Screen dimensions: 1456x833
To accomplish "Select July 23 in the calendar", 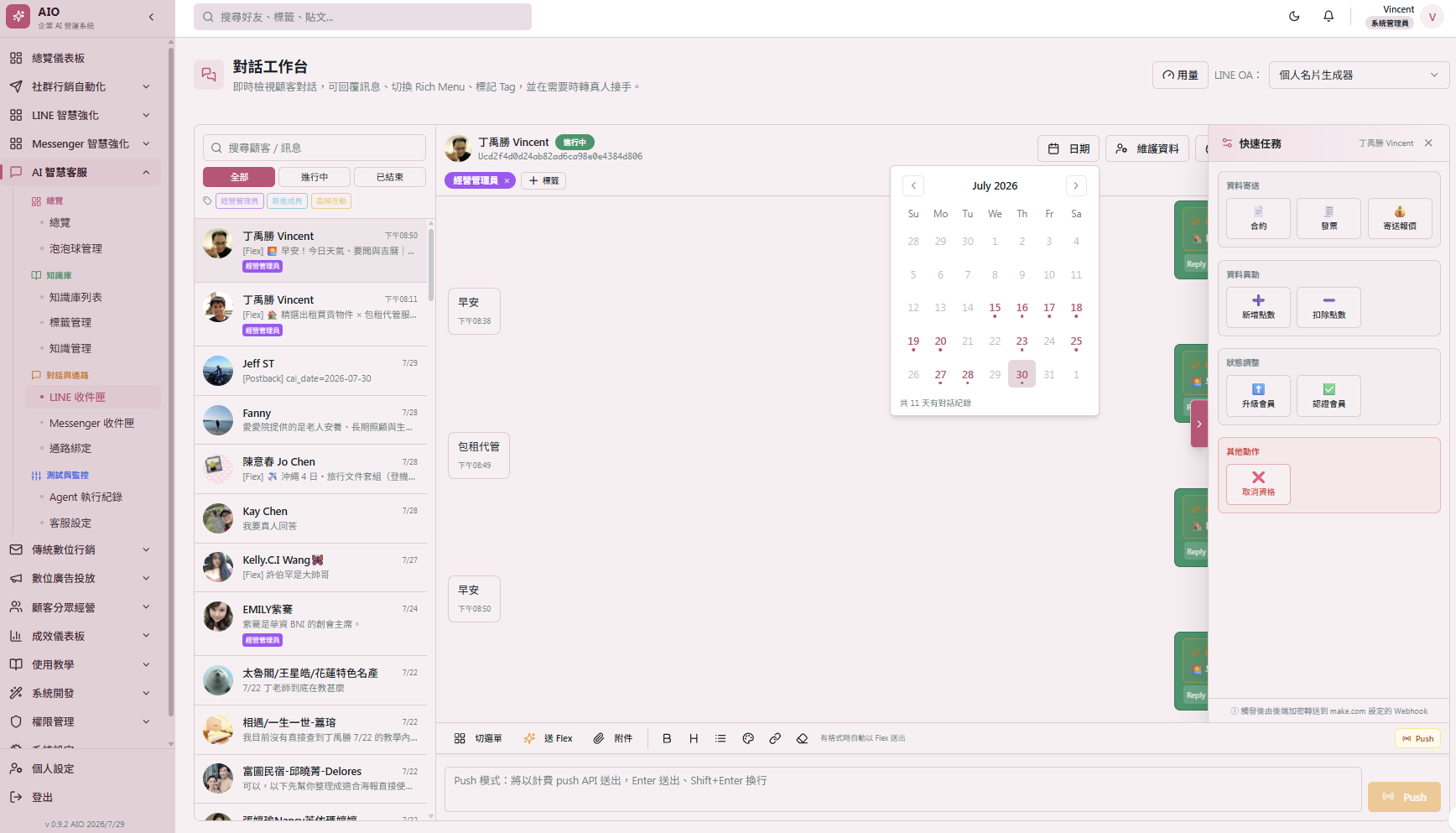I will [x=1022, y=341].
